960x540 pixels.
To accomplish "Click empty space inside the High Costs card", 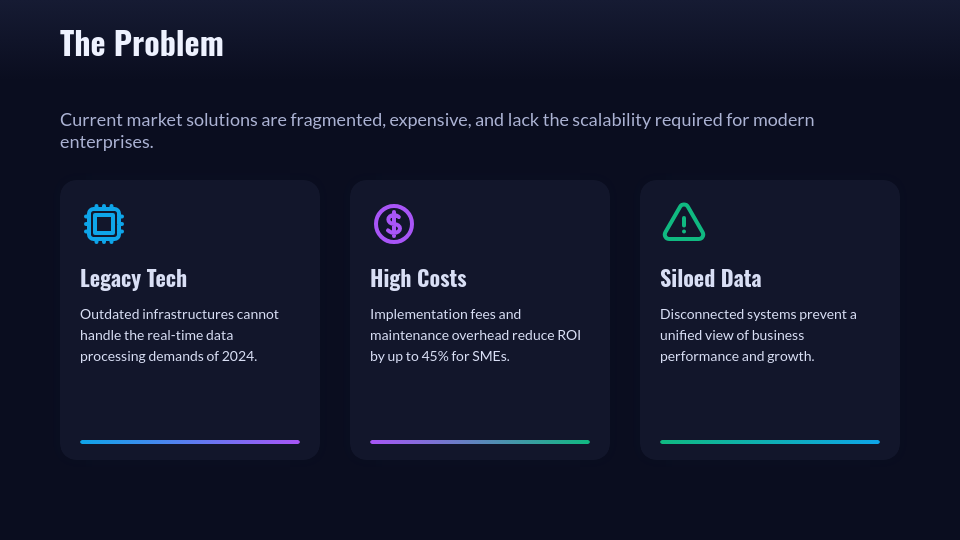I will pos(480,400).
